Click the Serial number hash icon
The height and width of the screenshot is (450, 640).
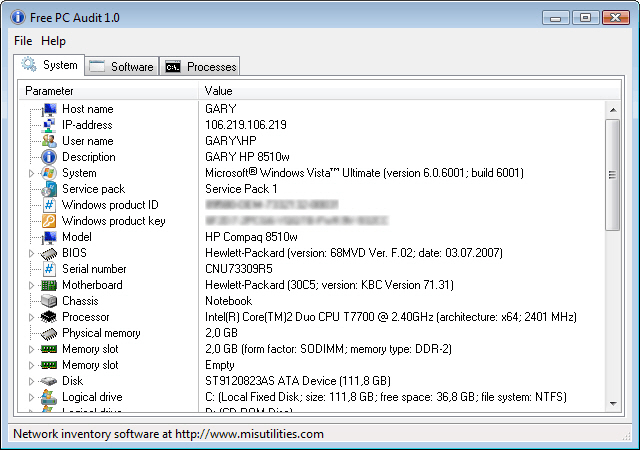pos(49,269)
